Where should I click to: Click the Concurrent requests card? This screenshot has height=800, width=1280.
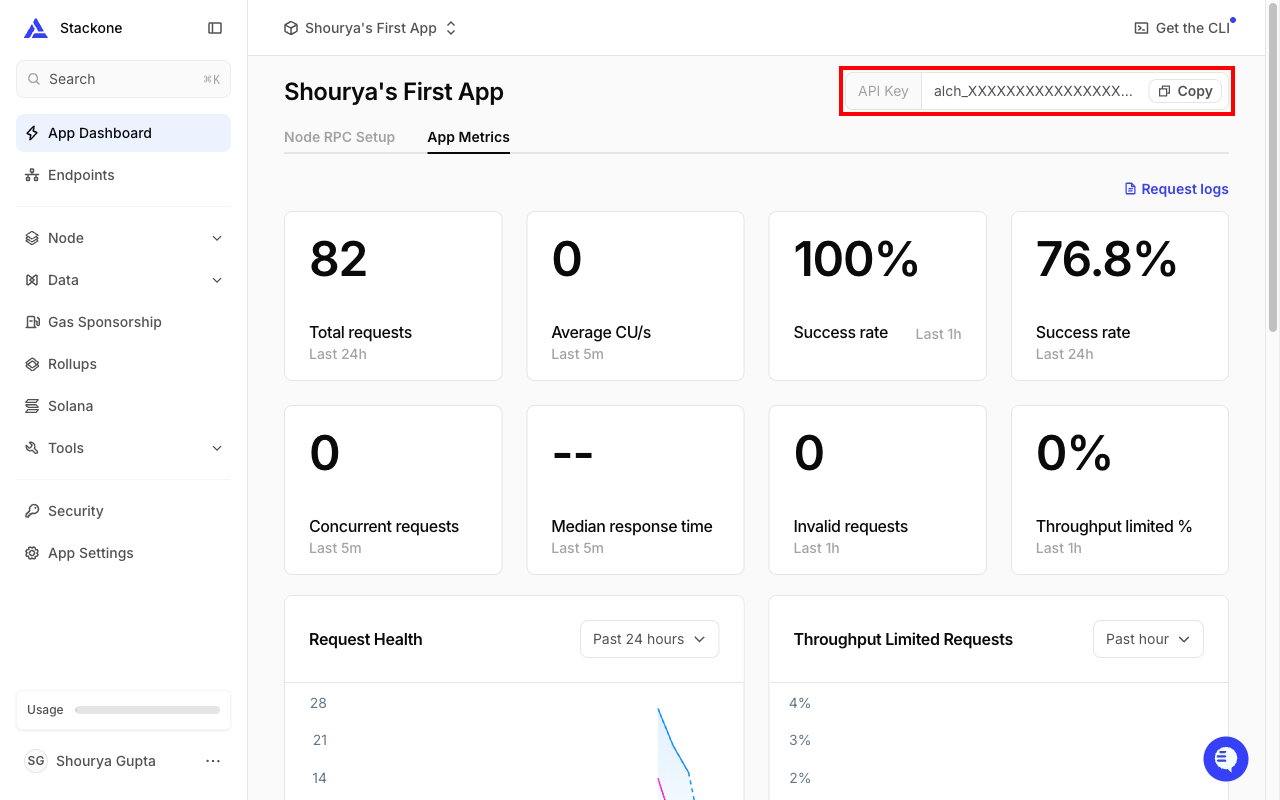[393, 490]
